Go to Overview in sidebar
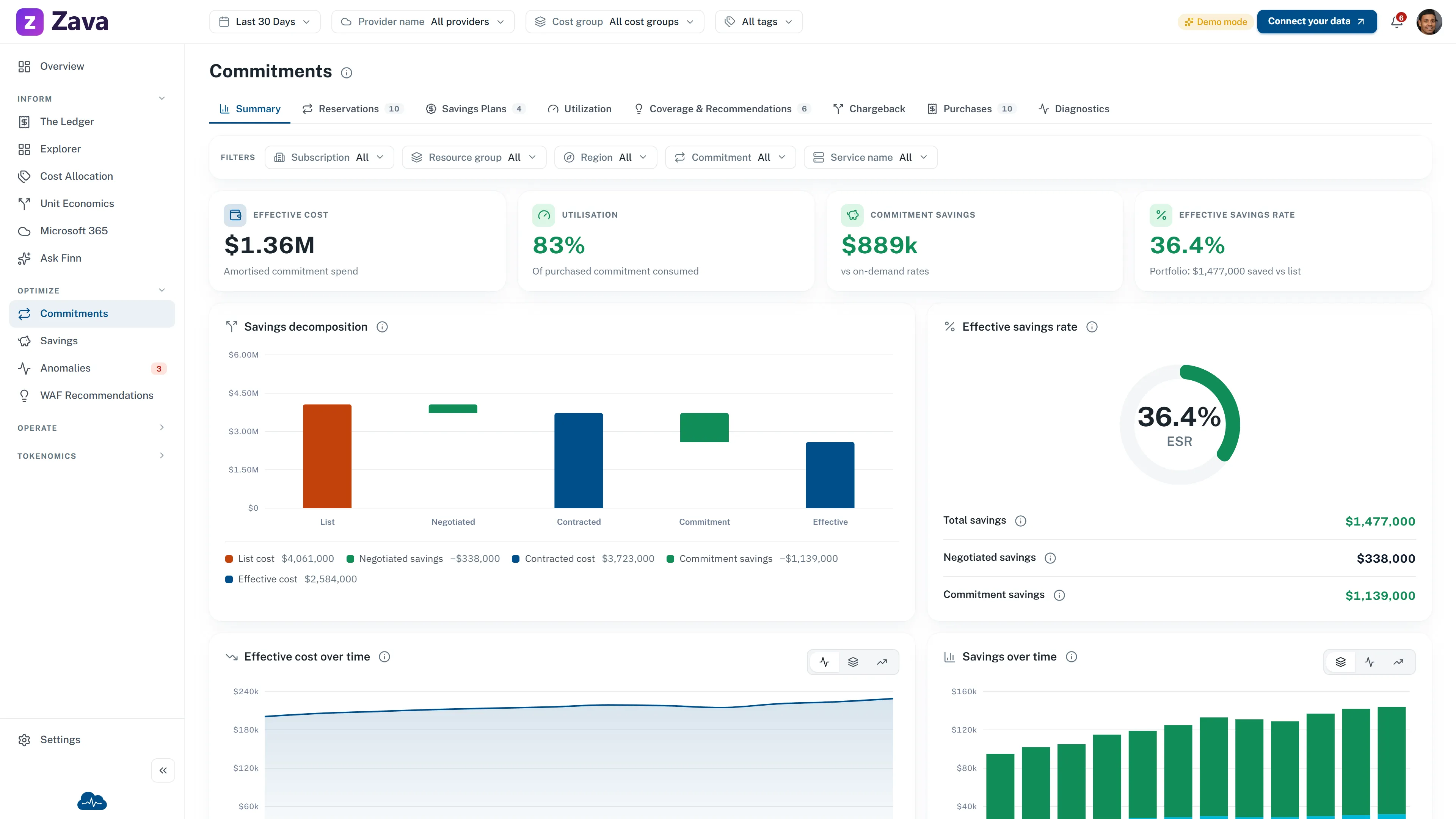This screenshot has height=819, width=1456. [92, 66]
